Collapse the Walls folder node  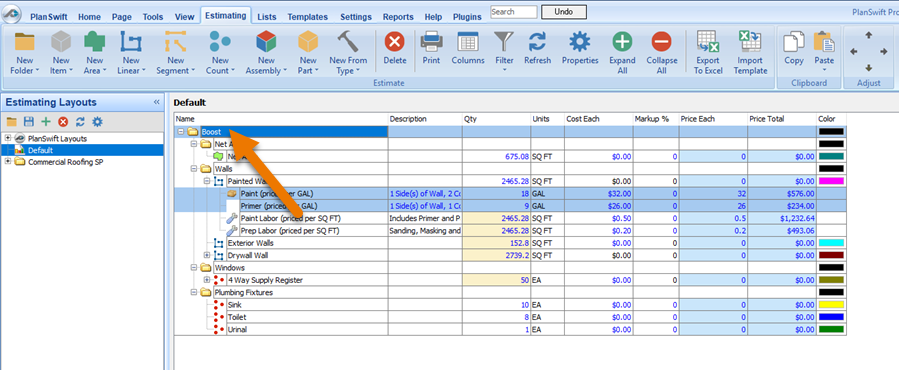coord(194,169)
